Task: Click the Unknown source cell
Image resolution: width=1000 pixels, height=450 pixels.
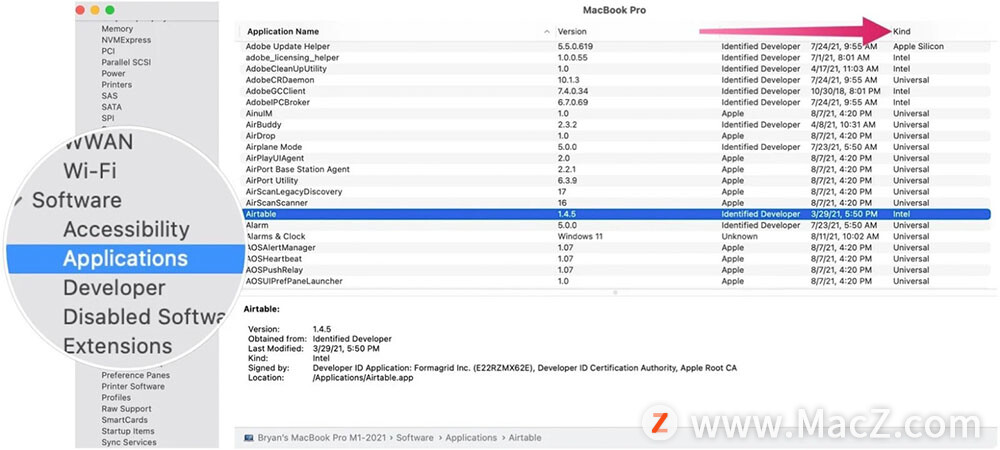Action: pyautogui.click(x=739, y=236)
